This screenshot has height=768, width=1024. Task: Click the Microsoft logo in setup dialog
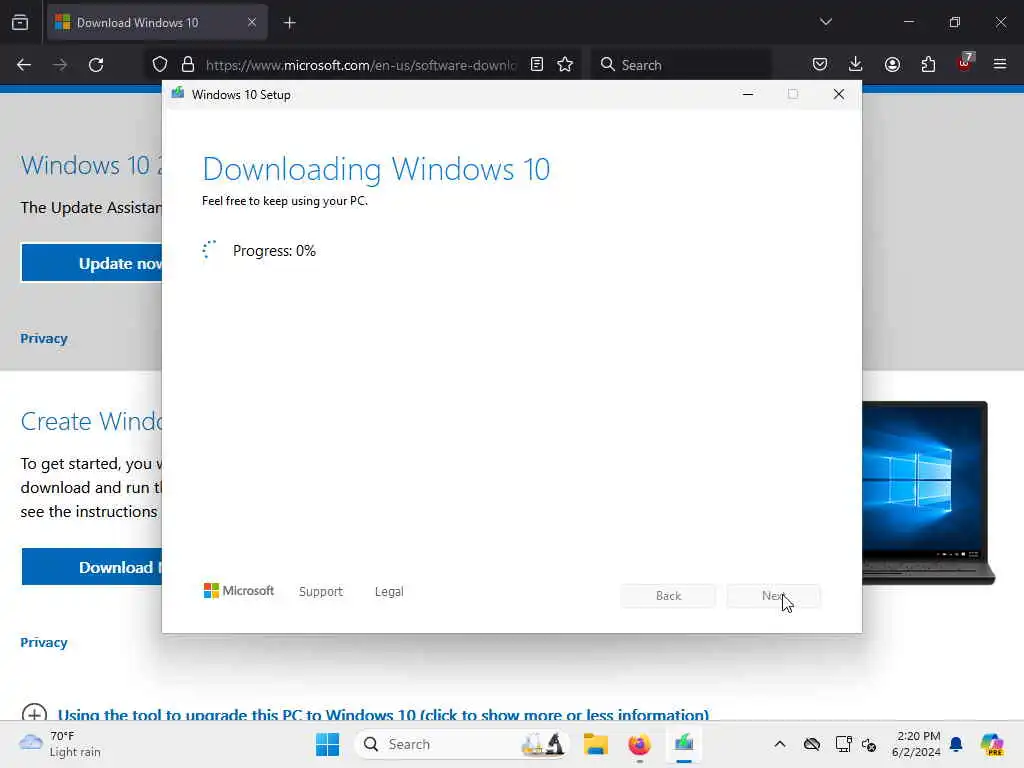point(238,590)
